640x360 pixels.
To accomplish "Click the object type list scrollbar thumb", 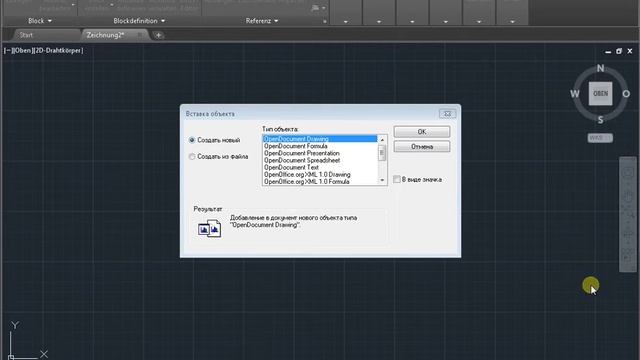I will 382,153.
